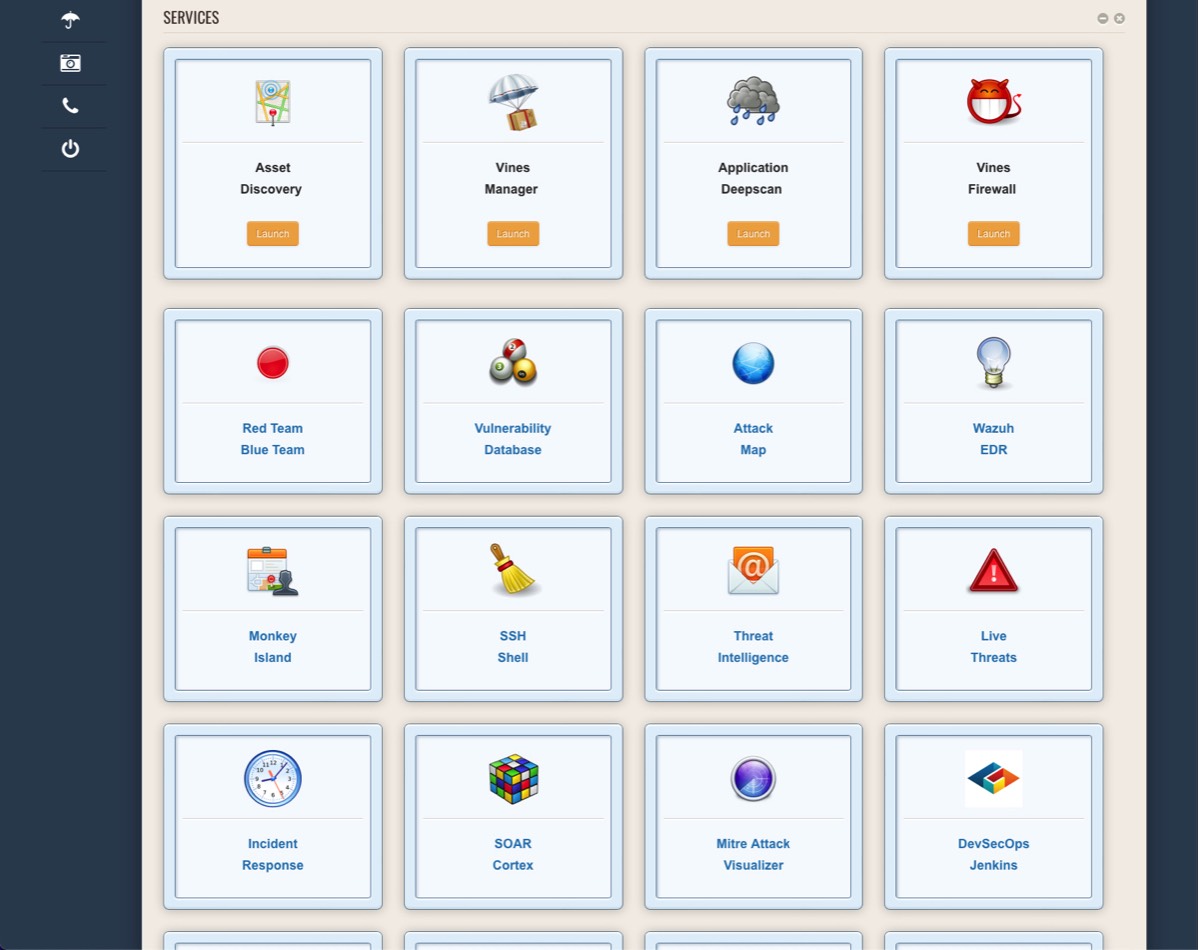The image size is (1198, 950).
Task: Open the Red Team Blue Team red dot icon
Action: [x=273, y=363]
